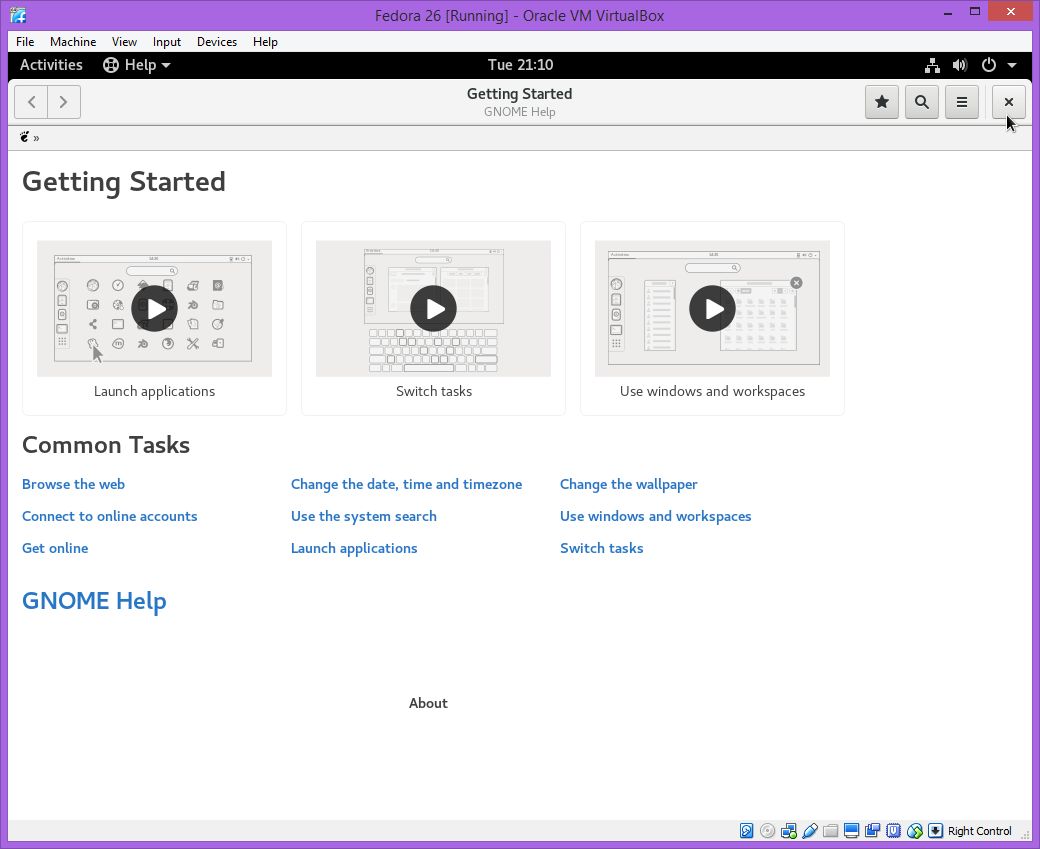Expand the system menu arrow in top bar

[x=1011, y=65]
